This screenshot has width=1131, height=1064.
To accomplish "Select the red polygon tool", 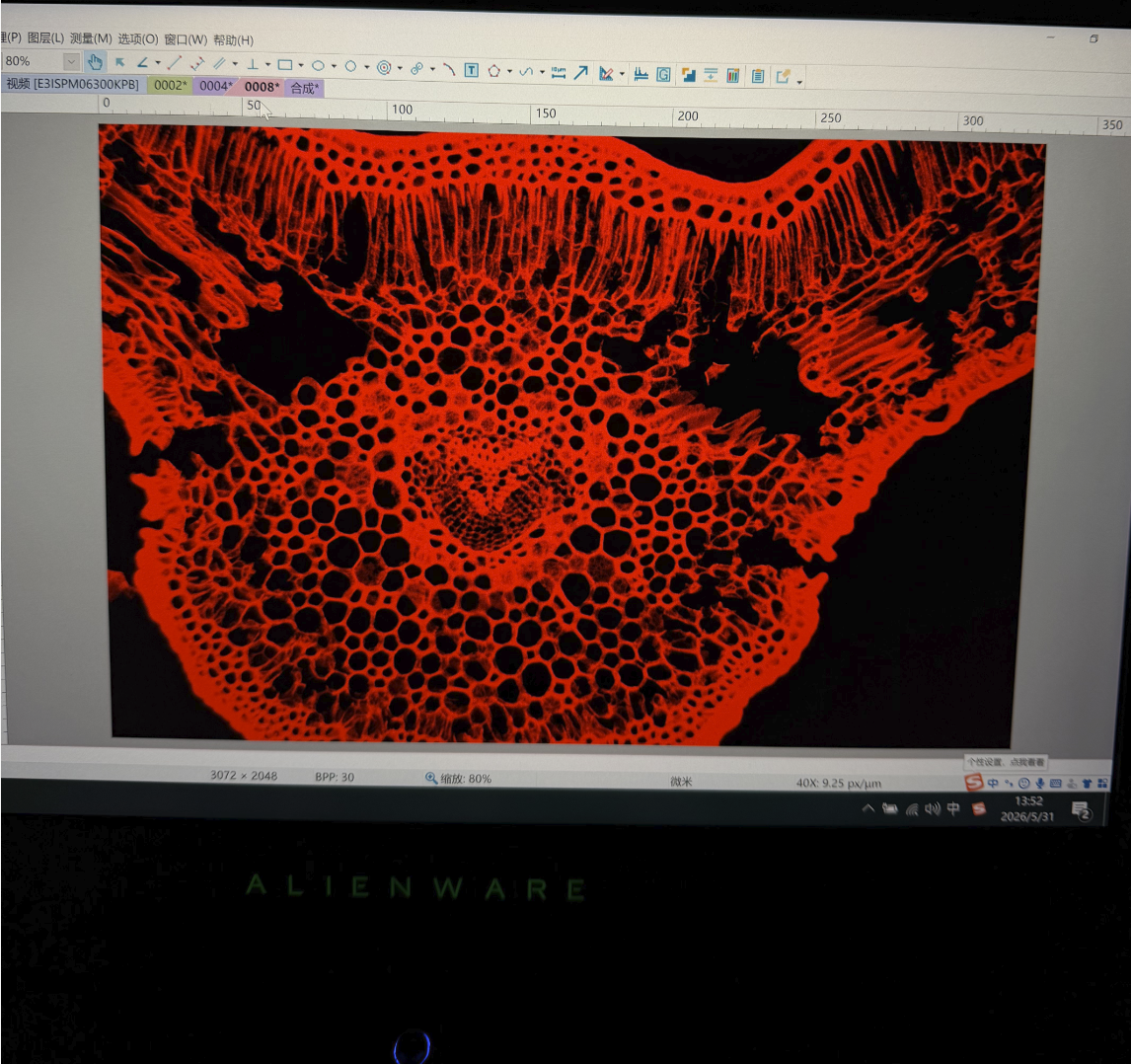I will [494, 71].
